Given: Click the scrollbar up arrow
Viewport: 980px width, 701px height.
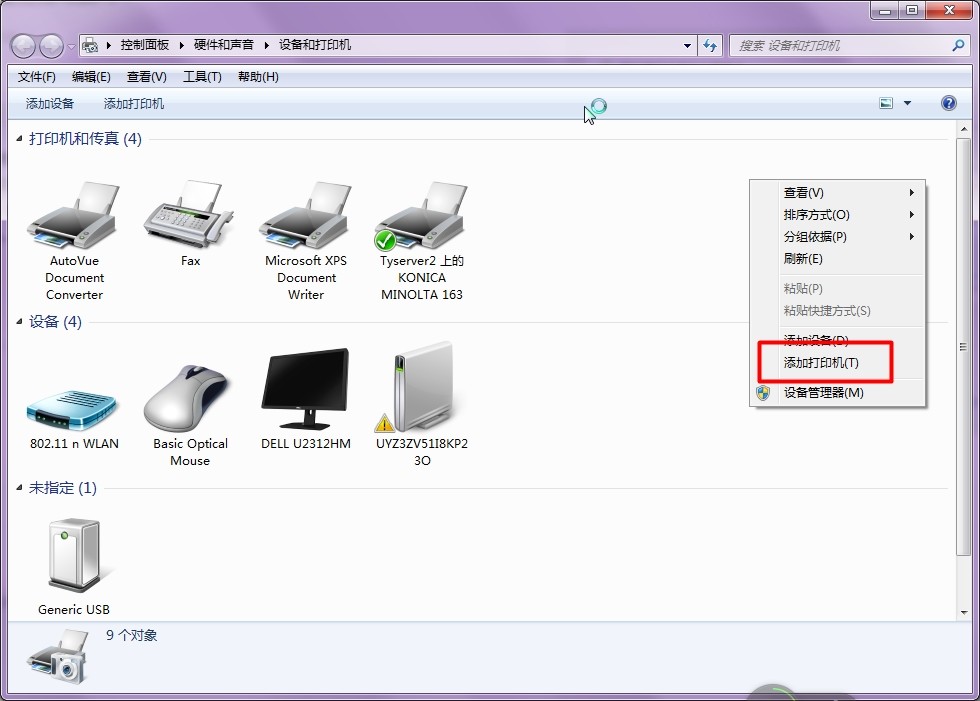Looking at the screenshot, I should click(x=963, y=129).
